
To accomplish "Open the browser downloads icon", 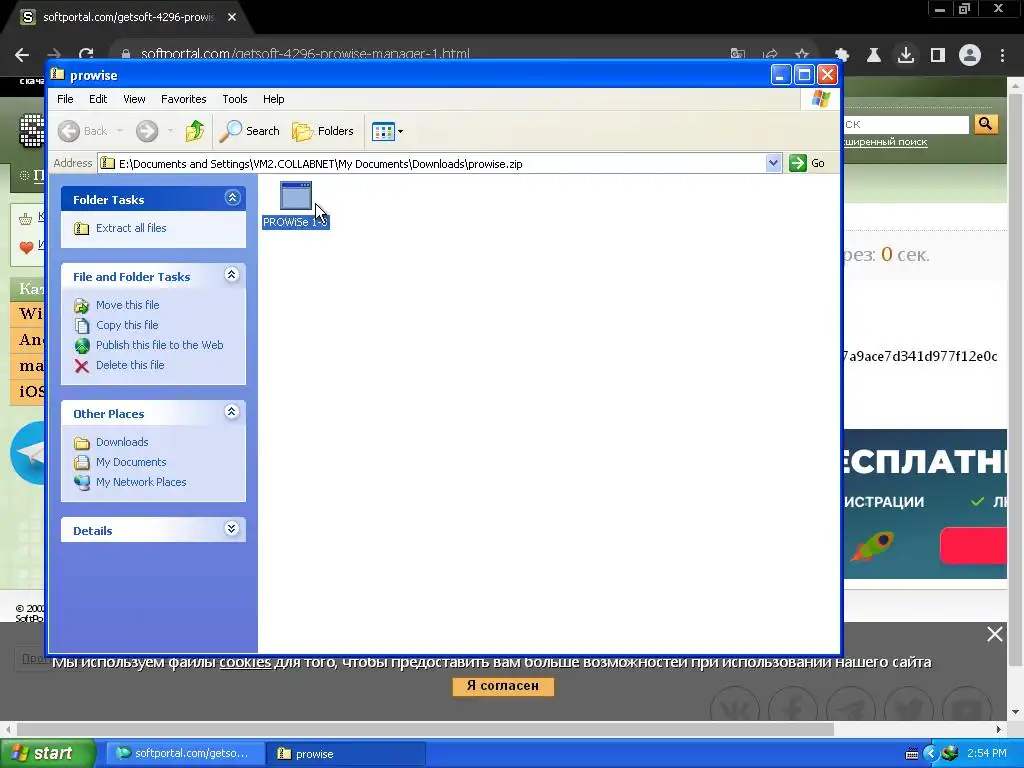I will tap(906, 55).
